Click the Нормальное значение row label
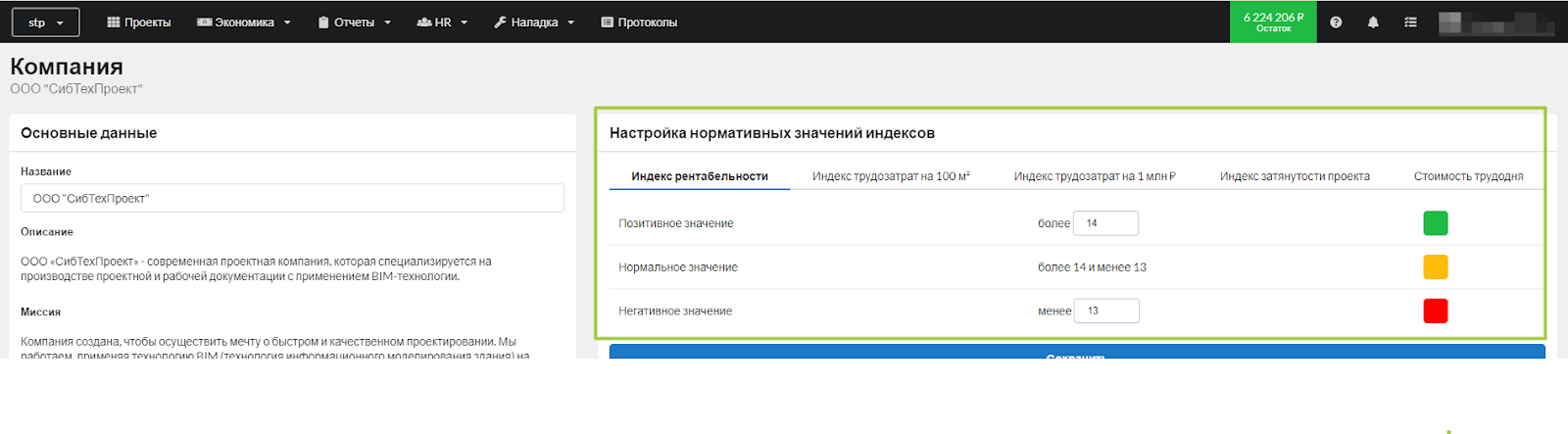This screenshot has height=434, width=1568. pos(678,267)
